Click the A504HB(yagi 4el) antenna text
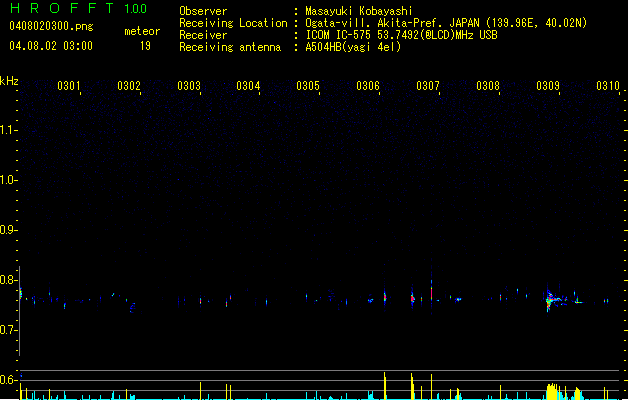629x400 pixels. [353, 47]
